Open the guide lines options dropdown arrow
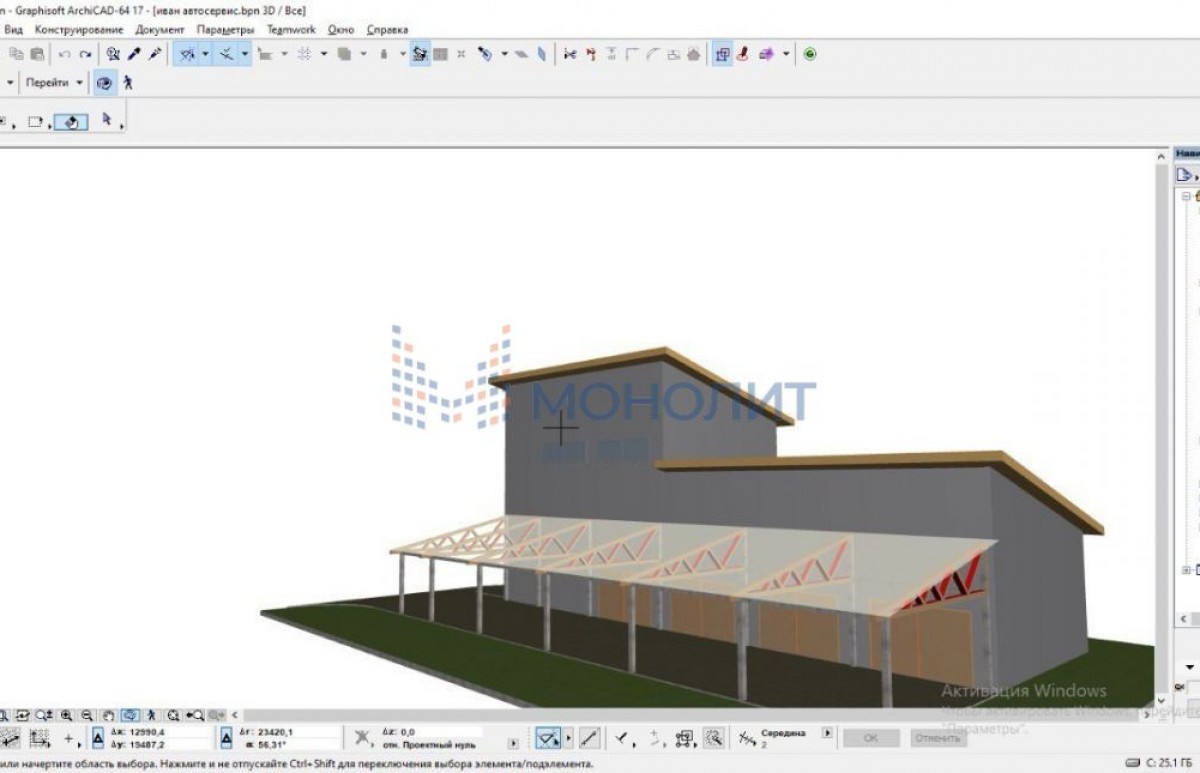The width and height of the screenshot is (1200, 773). coord(205,54)
